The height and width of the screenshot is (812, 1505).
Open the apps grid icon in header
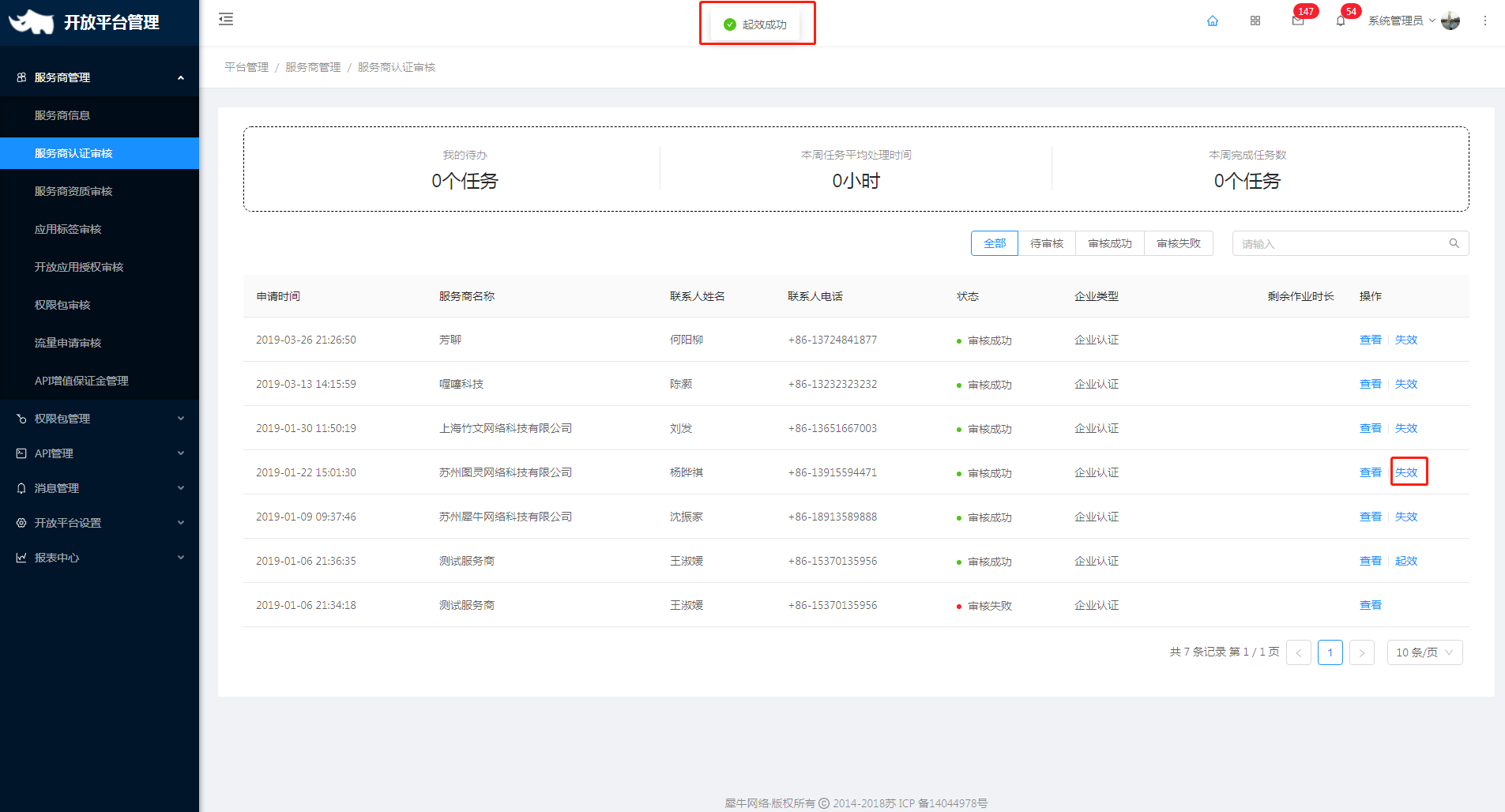pyautogui.click(x=1255, y=21)
